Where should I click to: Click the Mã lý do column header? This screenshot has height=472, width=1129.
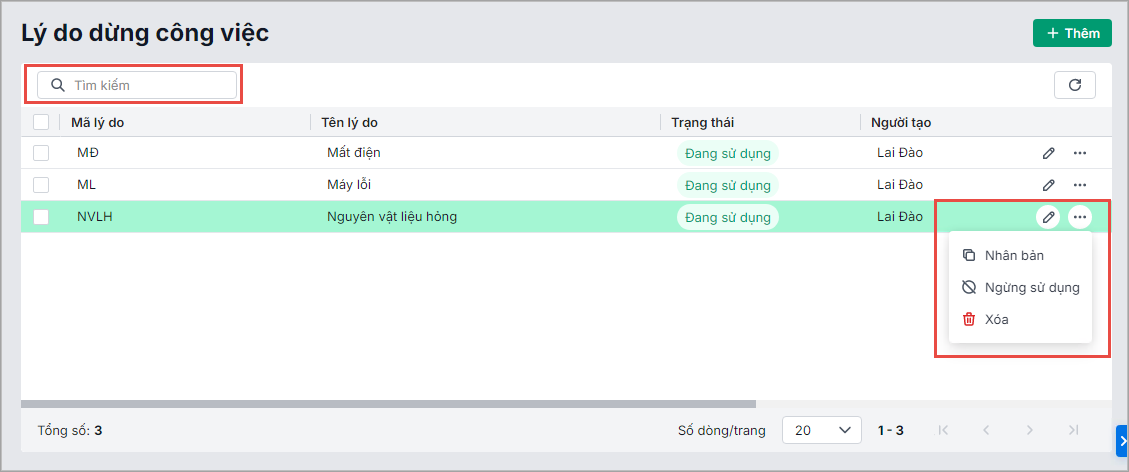point(97,122)
